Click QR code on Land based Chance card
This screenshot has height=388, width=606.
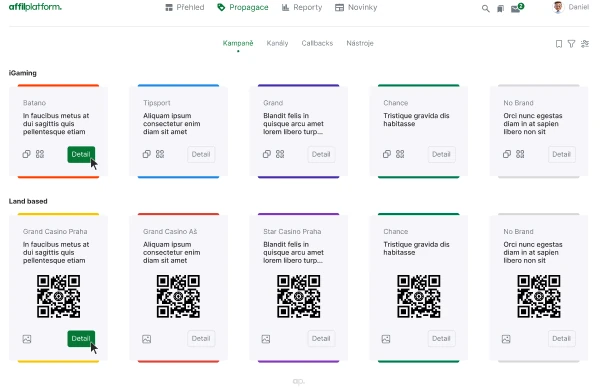419,296
